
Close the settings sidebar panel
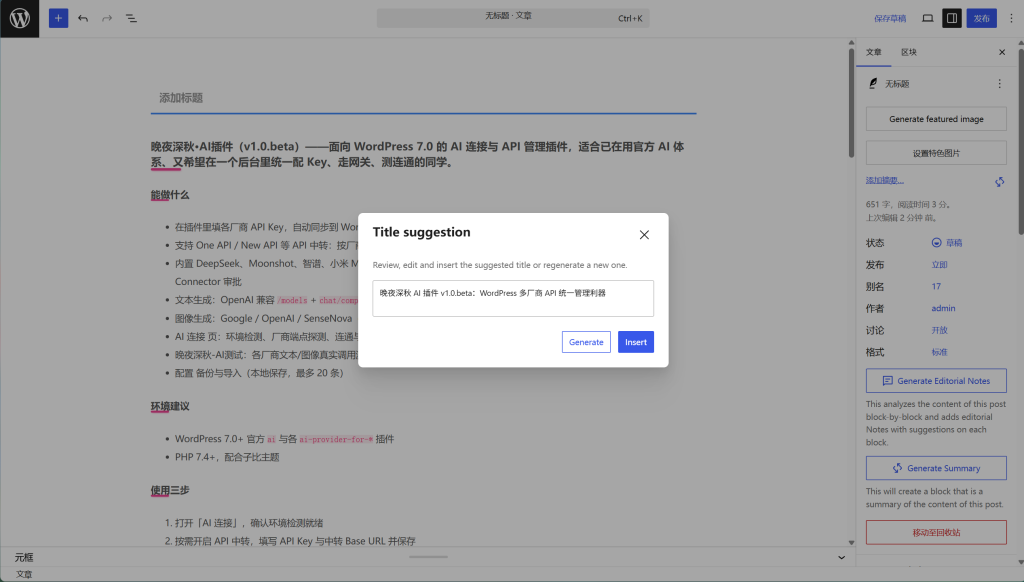click(1002, 52)
